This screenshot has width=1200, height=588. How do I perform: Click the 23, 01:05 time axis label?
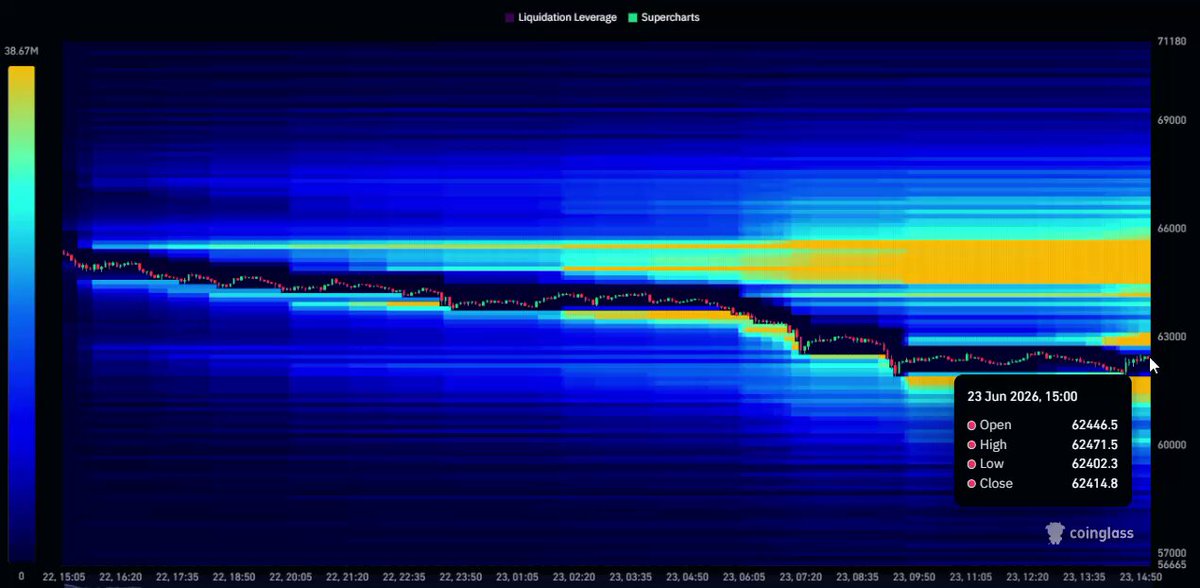coord(519,577)
